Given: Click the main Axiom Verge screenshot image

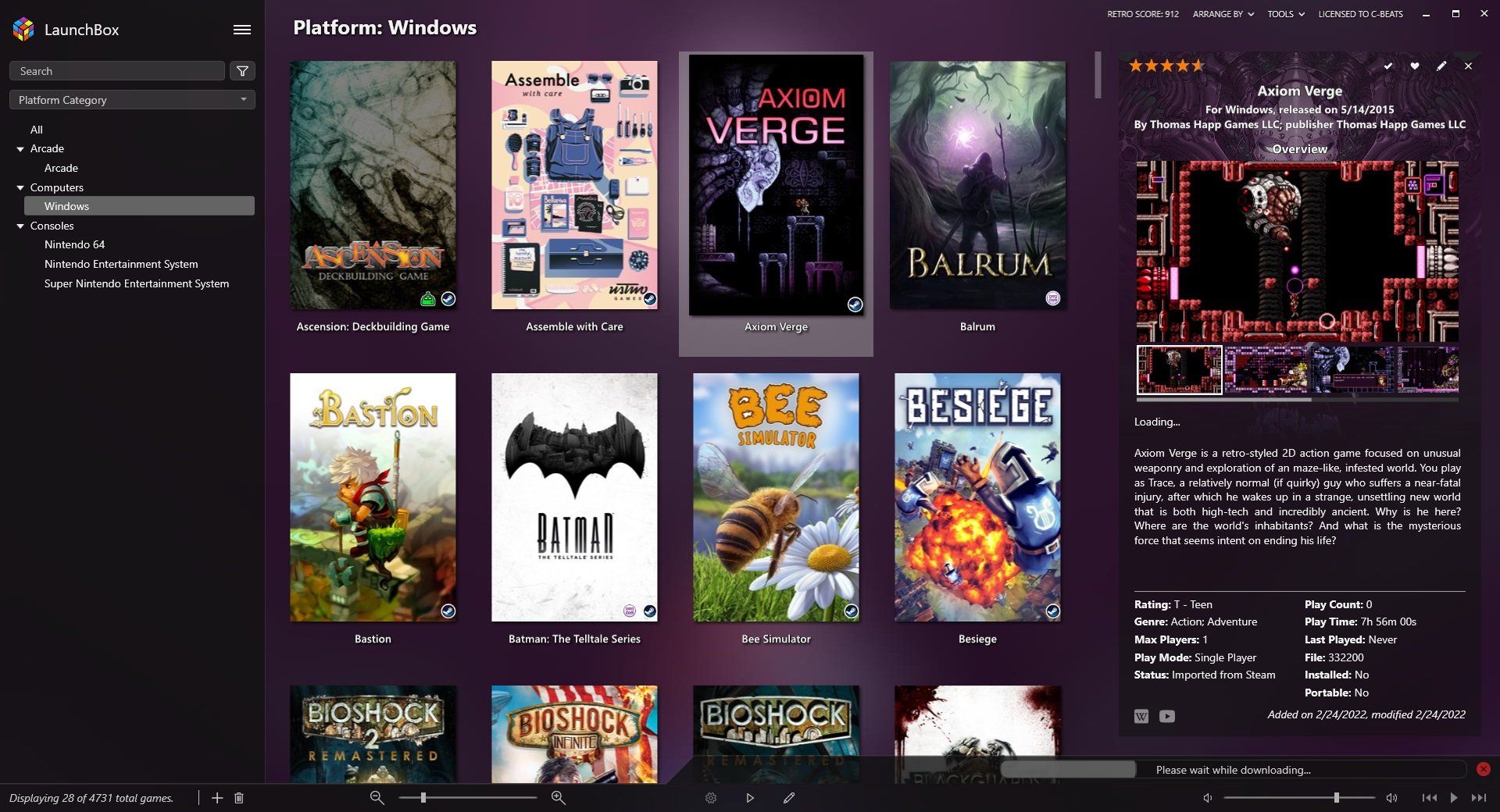Looking at the screenshot, I should pyautogui.click(x=1297, y=251).
